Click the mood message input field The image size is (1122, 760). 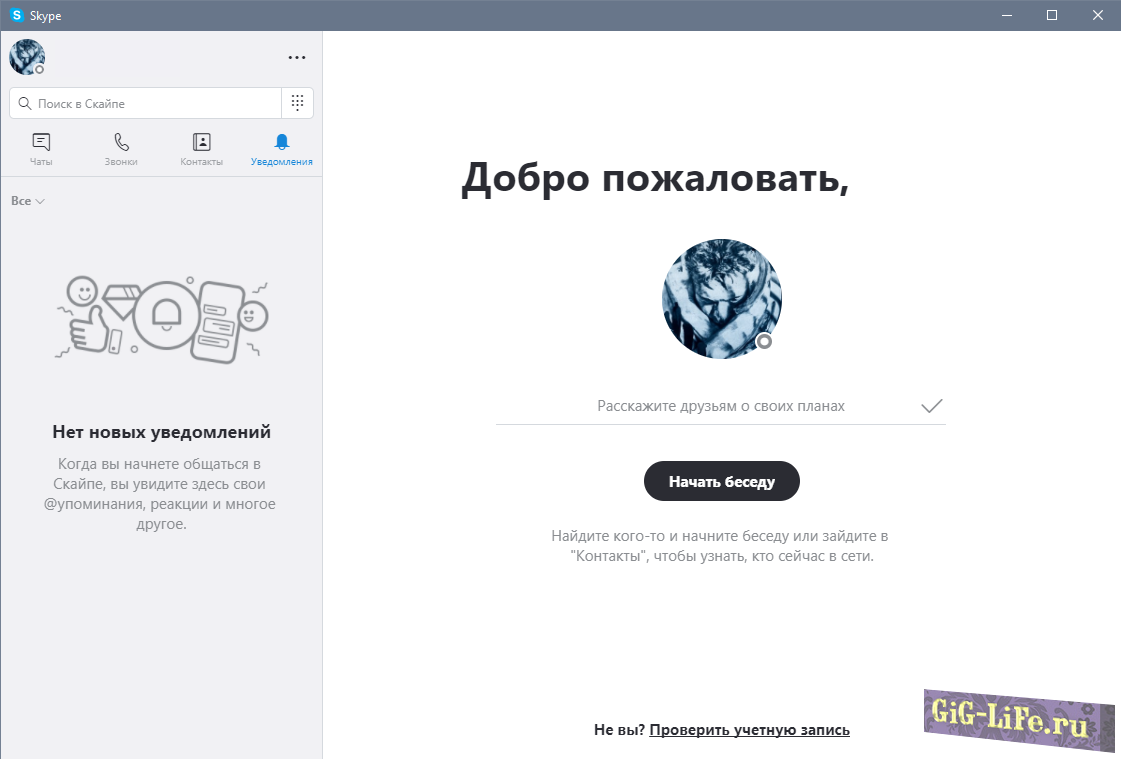tap(720, 406)
